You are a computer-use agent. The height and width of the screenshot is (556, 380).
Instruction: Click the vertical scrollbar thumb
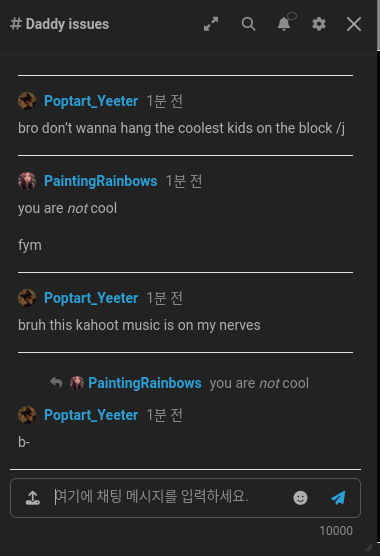click(378, 25)
